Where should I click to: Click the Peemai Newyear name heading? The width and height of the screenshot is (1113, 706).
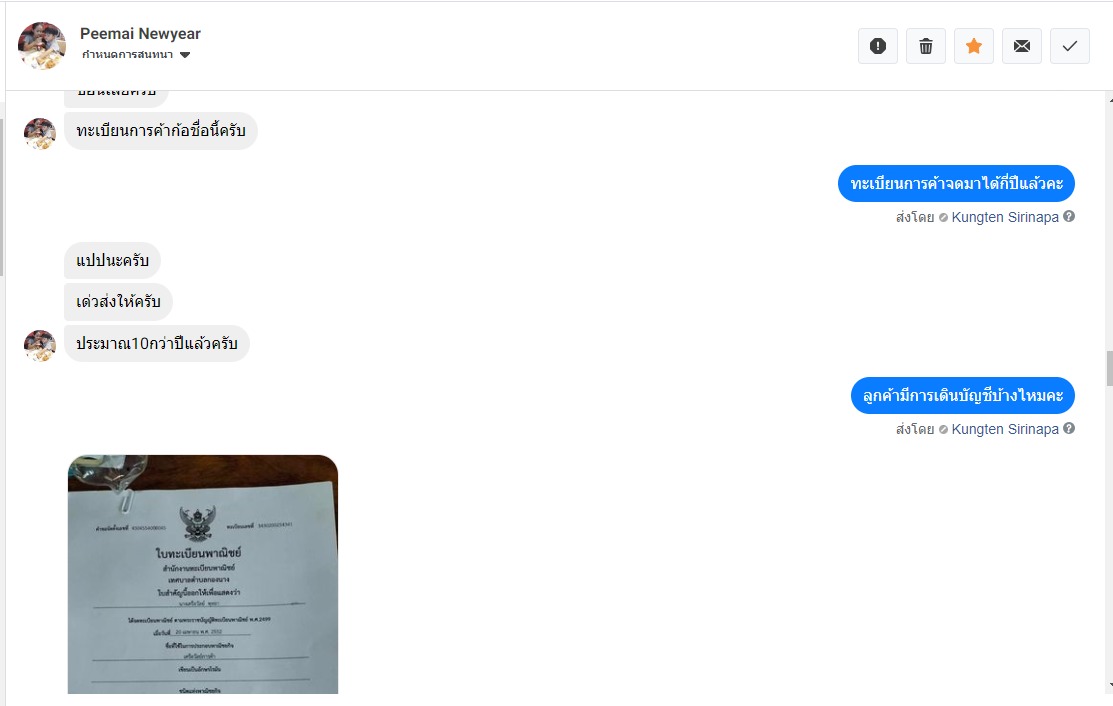coord(140,33)
